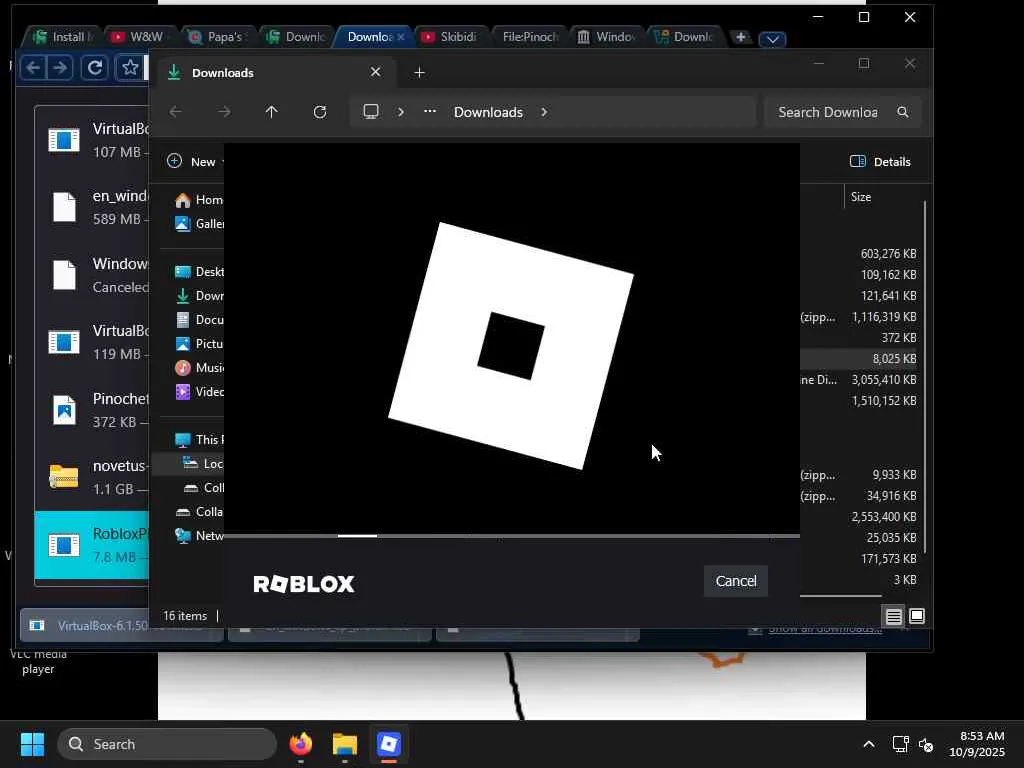Click the taskbar Search box
Viewport: 1024px width, 768px height.
click(x=167, y=744)
